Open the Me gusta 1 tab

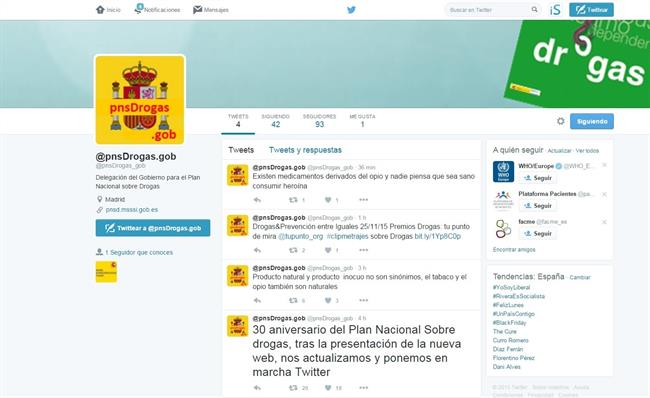(362, 121)
